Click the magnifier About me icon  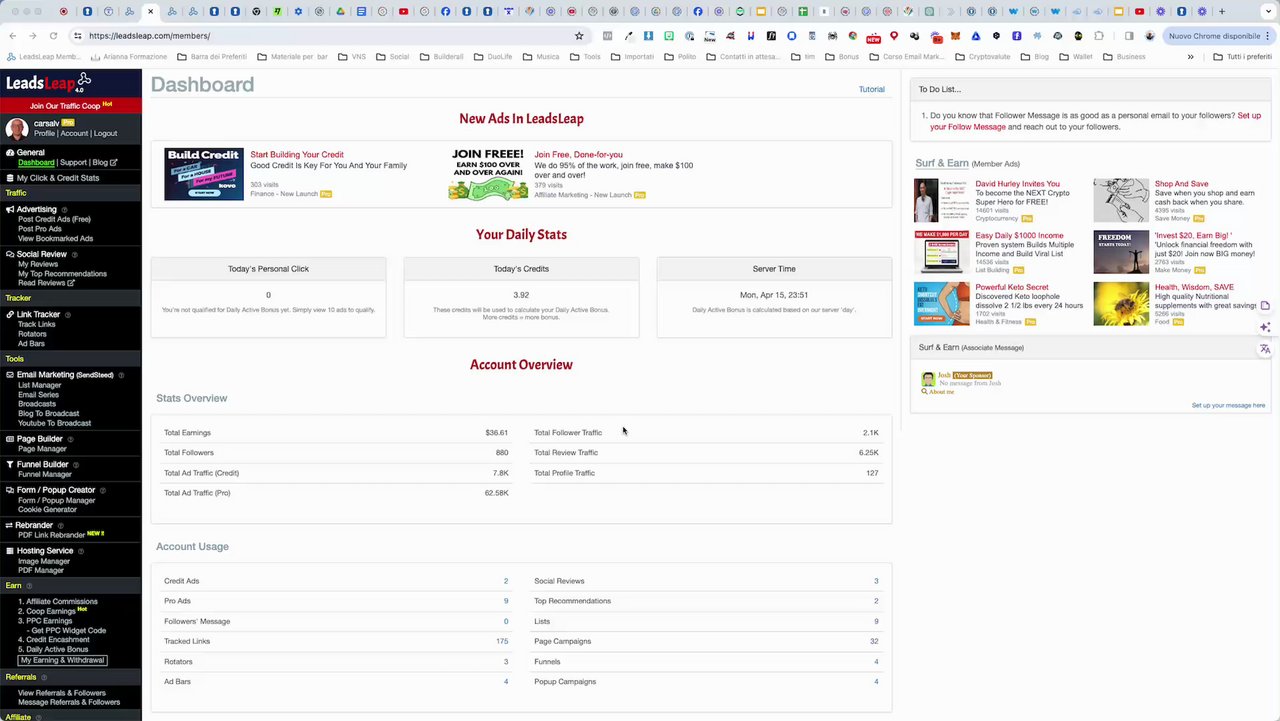pyautogui.click(x=924, y=392)
